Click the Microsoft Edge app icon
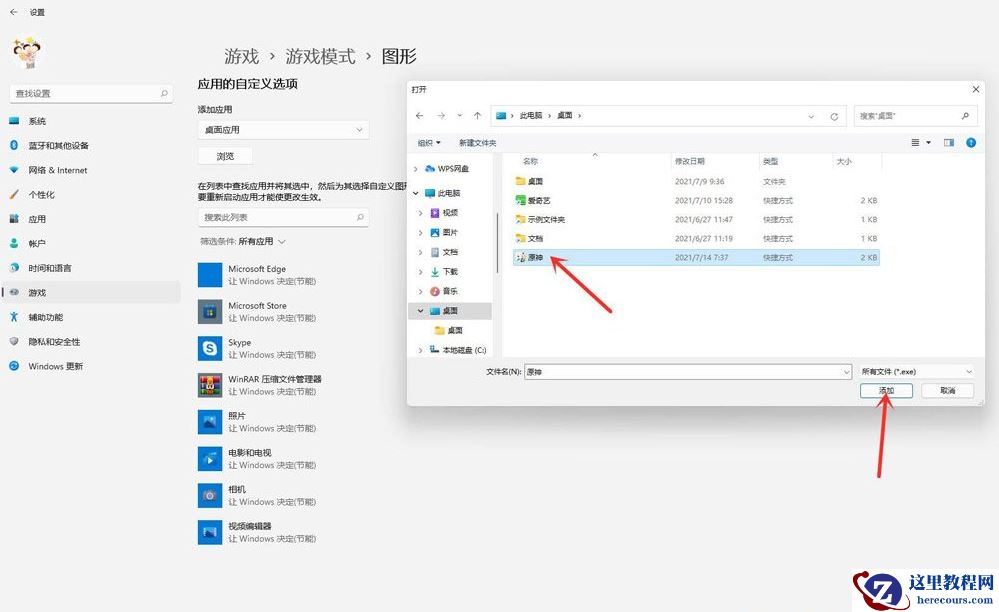This screenshot has height=612, width=999. tap(209, 273)
